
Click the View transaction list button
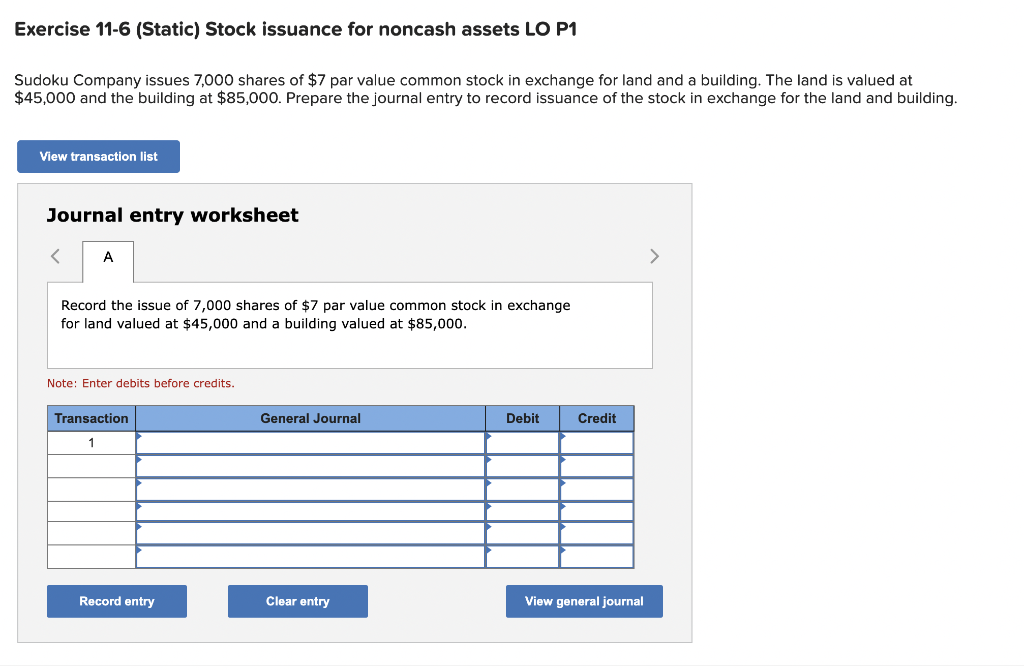(97, 156)
